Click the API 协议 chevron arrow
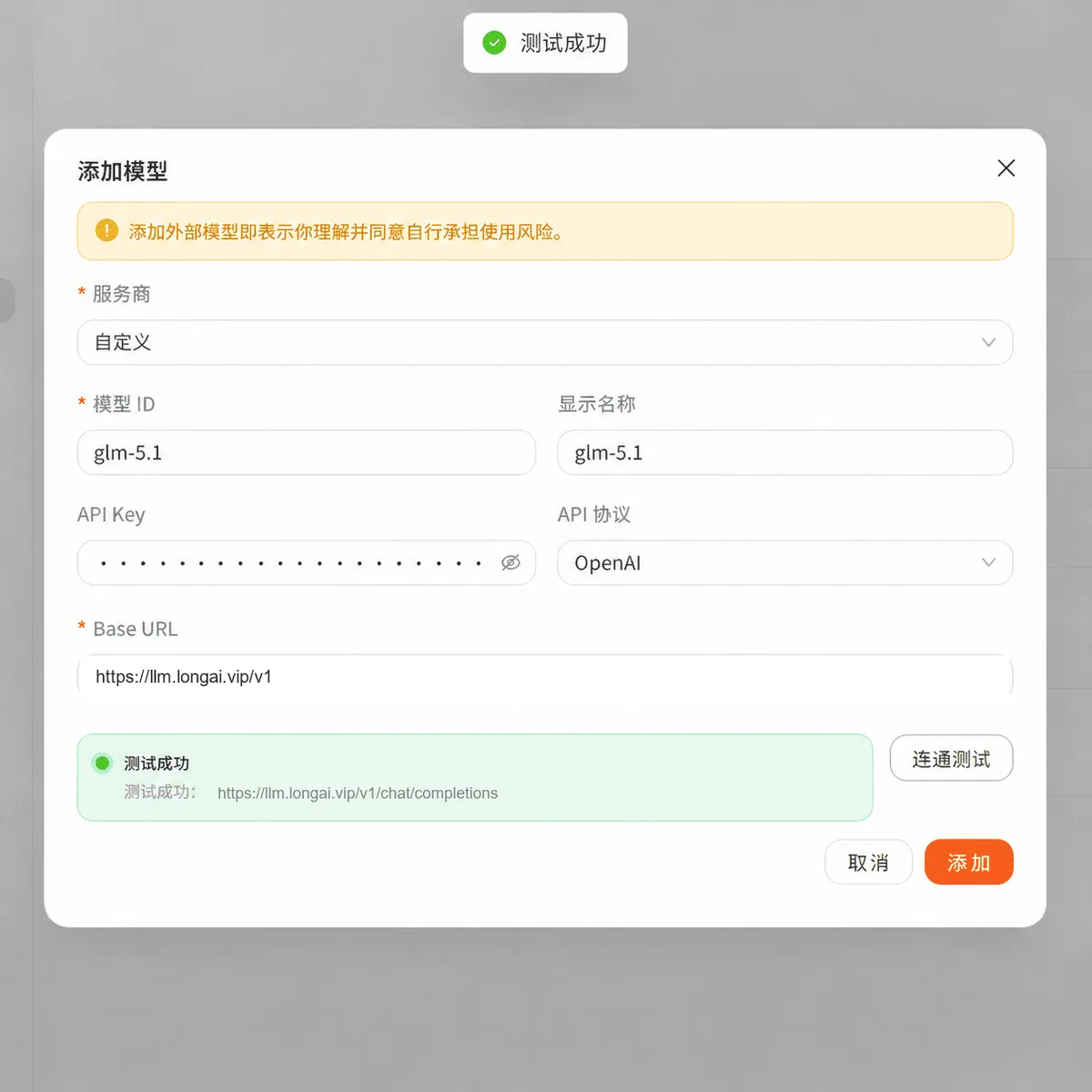 click(988, 562)
